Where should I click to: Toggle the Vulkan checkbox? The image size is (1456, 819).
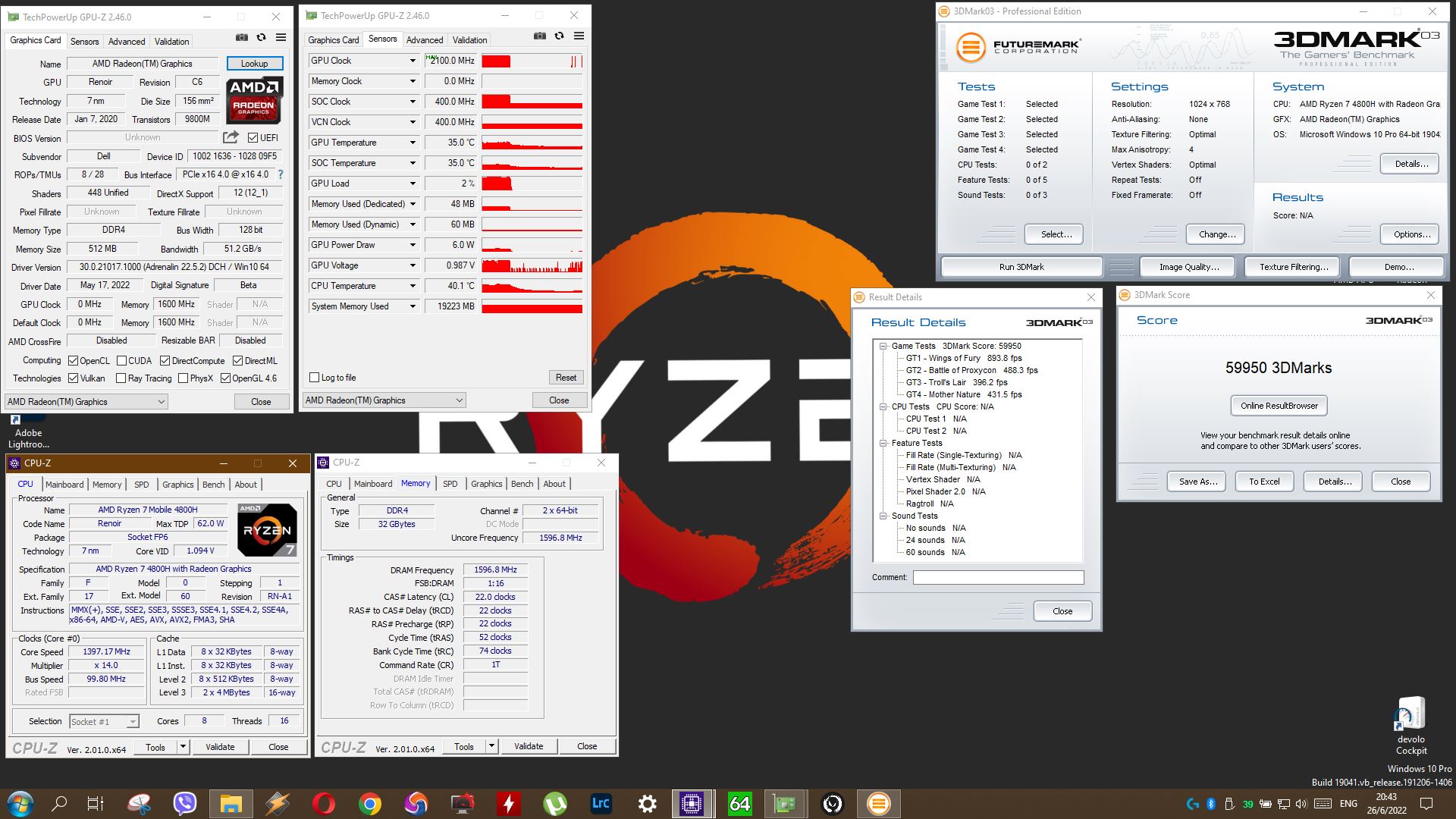point(74,378)
